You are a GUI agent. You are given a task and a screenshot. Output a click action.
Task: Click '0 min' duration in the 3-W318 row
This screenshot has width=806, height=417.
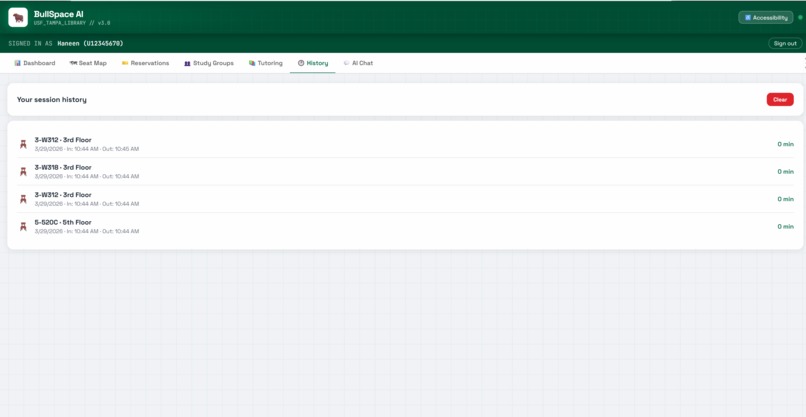click(x=785, y=172)
